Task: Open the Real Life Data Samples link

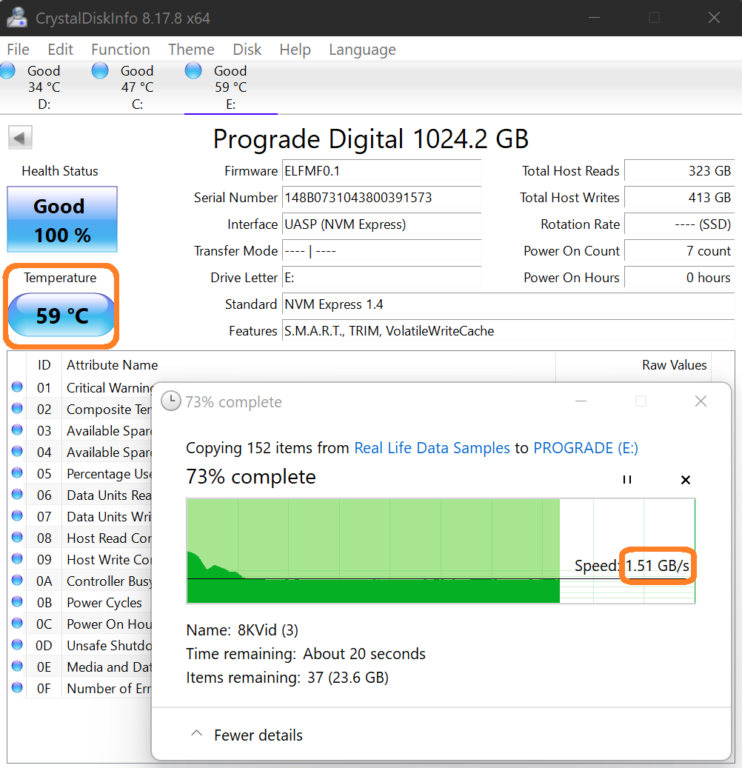Action: pyautogui.click(x=432, y=448)
